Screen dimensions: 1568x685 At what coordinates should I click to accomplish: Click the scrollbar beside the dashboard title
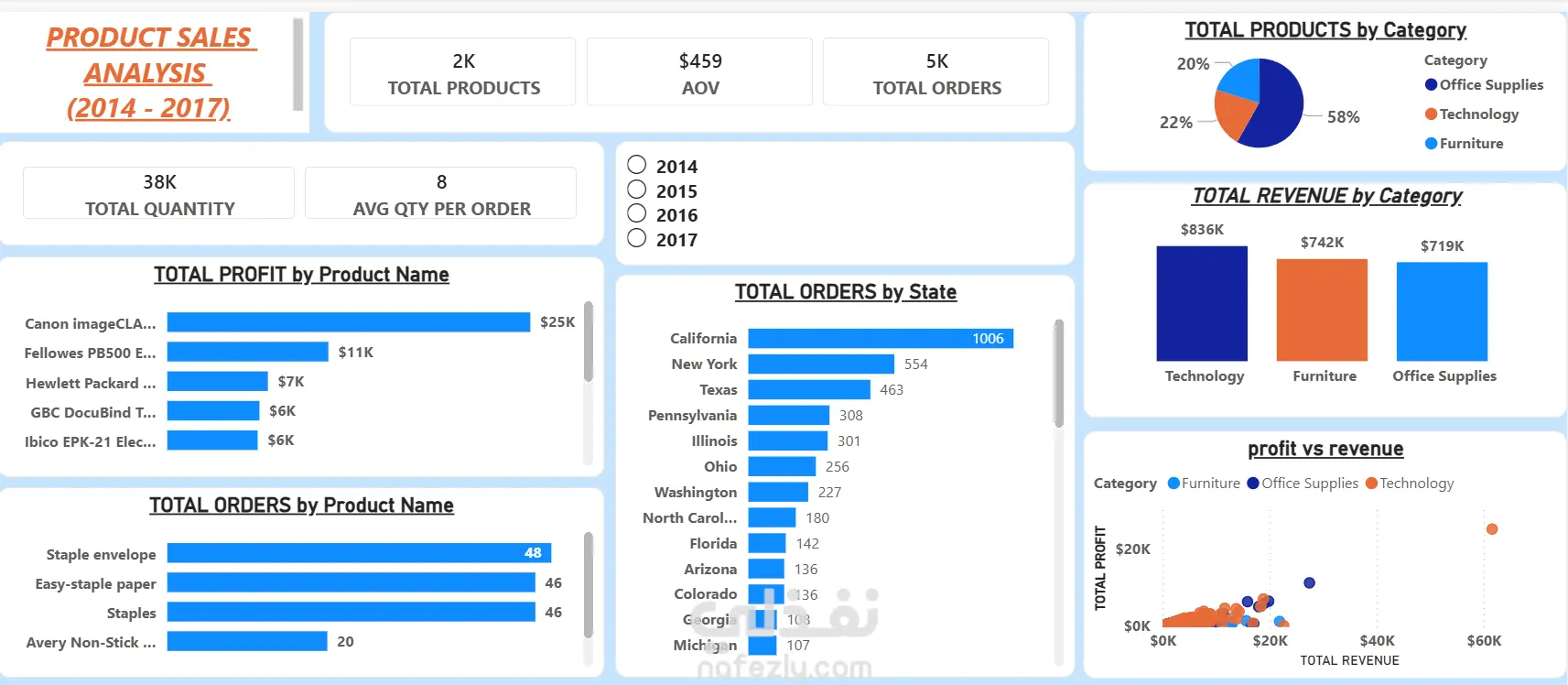[297, 64]
